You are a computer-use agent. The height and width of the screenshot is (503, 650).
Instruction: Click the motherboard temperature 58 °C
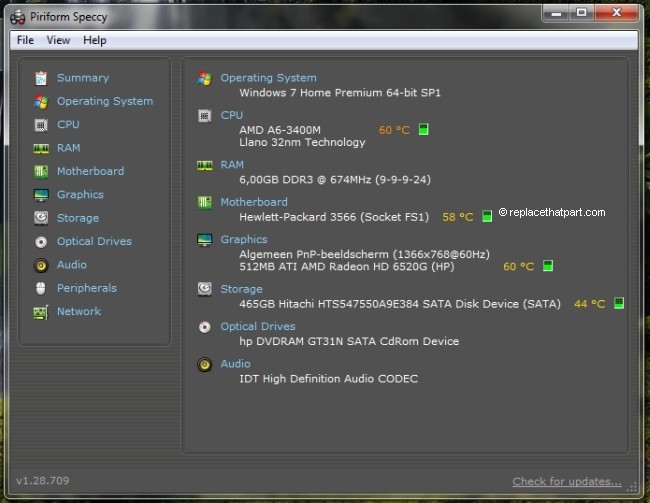pyautogui.click(x=458, y=217)
